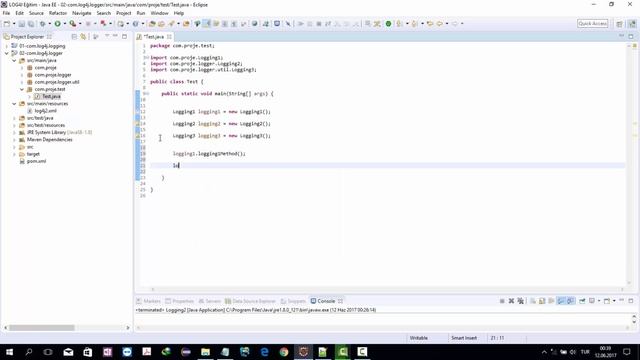Open the Run menu
The image size is (640, 360).
(x=141, y=13)
